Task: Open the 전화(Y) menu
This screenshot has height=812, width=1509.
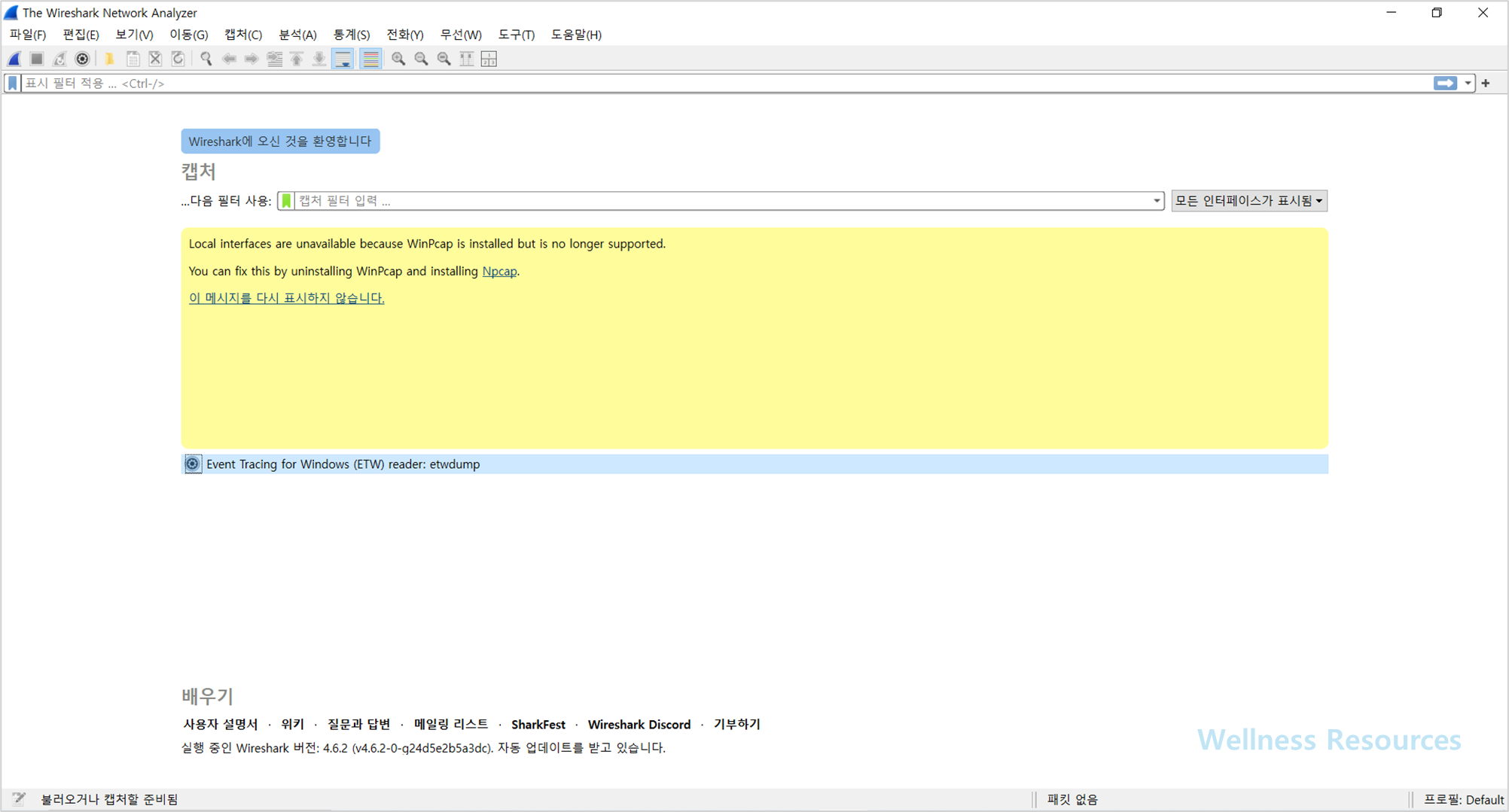Action: [x=405, y=35]
